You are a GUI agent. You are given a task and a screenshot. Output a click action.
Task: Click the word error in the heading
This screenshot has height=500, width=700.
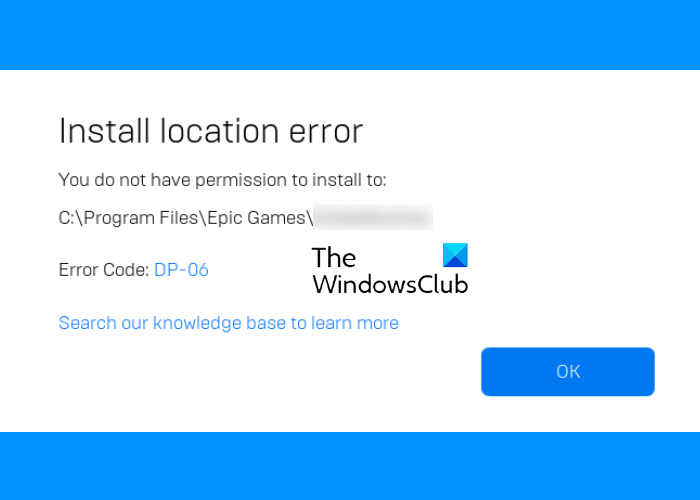326,132
